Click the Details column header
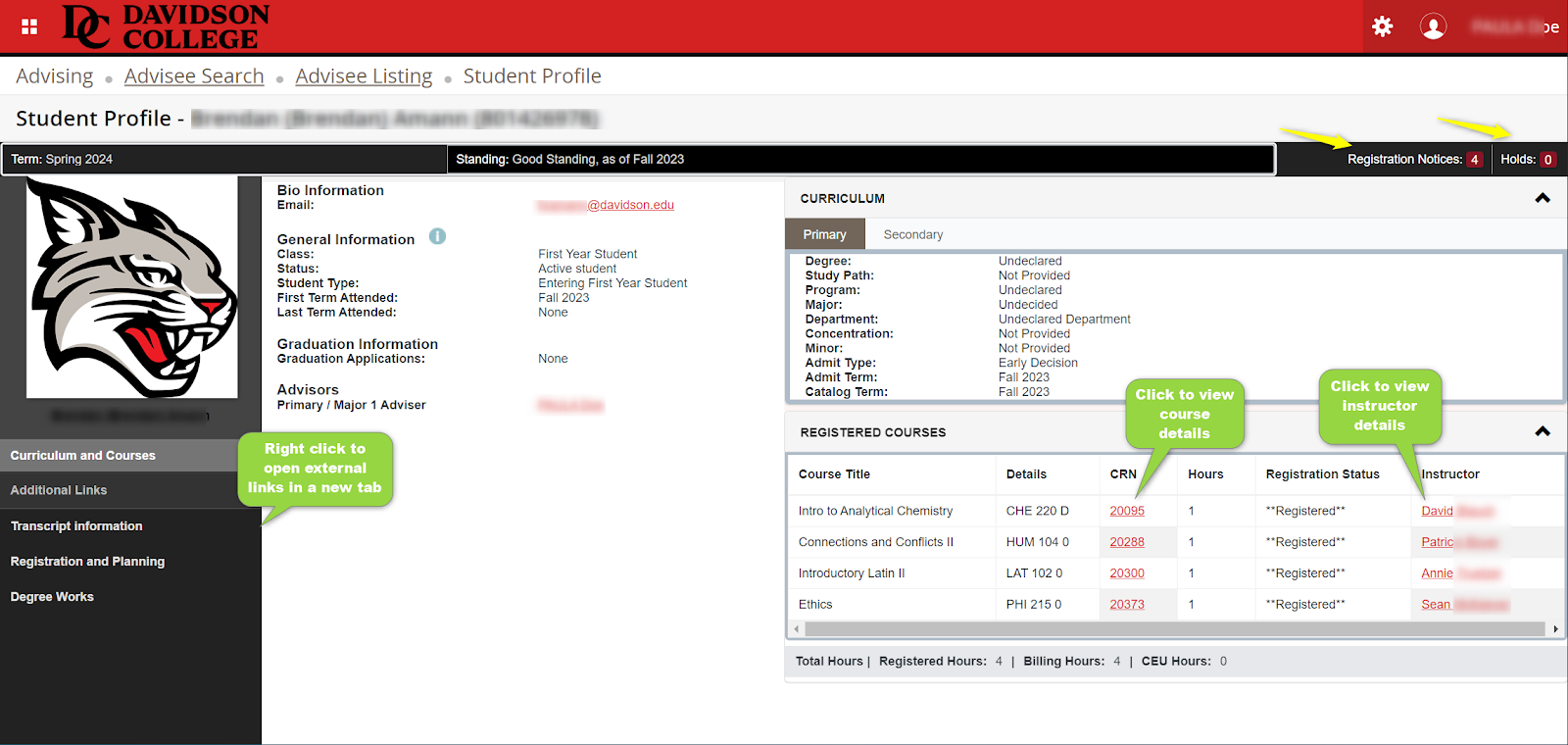 1026,474
